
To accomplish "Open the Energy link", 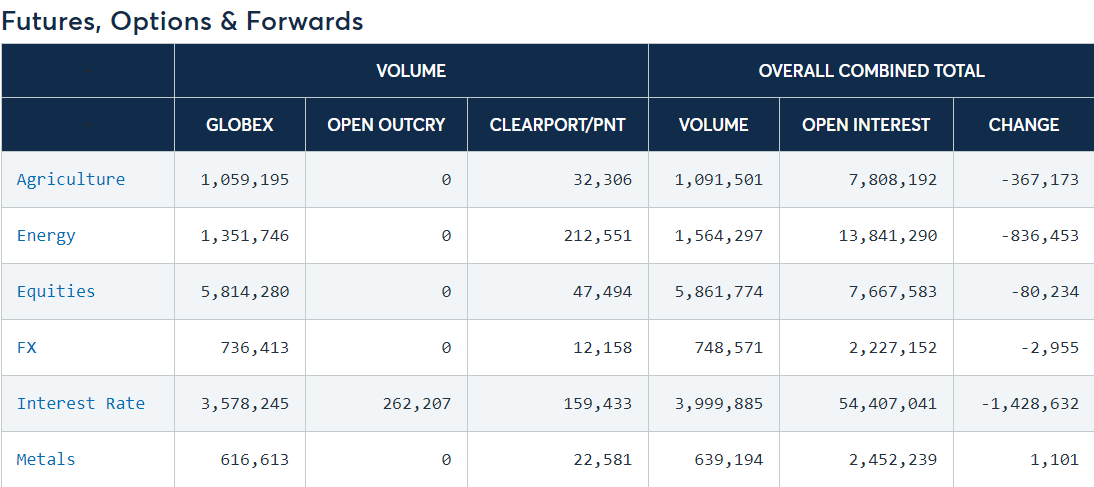I will (46, 235).
